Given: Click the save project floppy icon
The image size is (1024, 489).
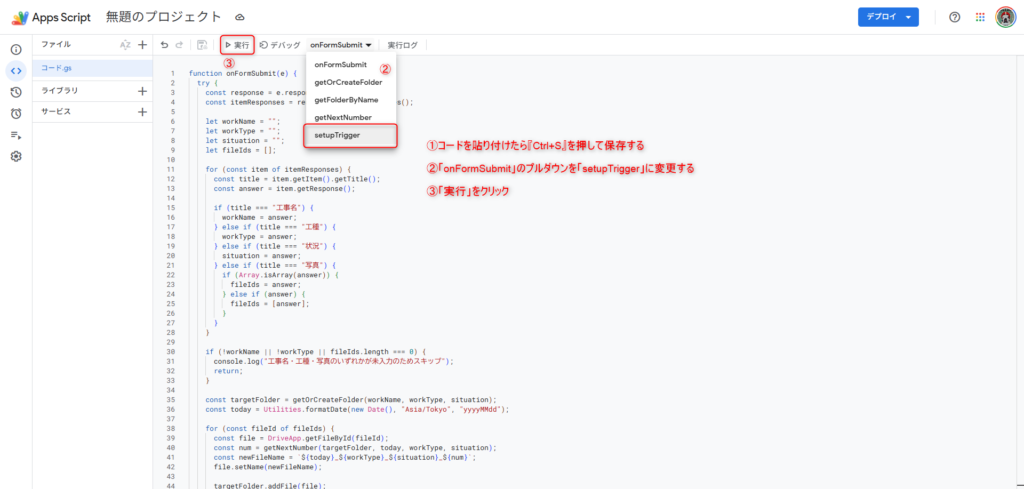Looking at the screenshot, I should coord(202,45).
